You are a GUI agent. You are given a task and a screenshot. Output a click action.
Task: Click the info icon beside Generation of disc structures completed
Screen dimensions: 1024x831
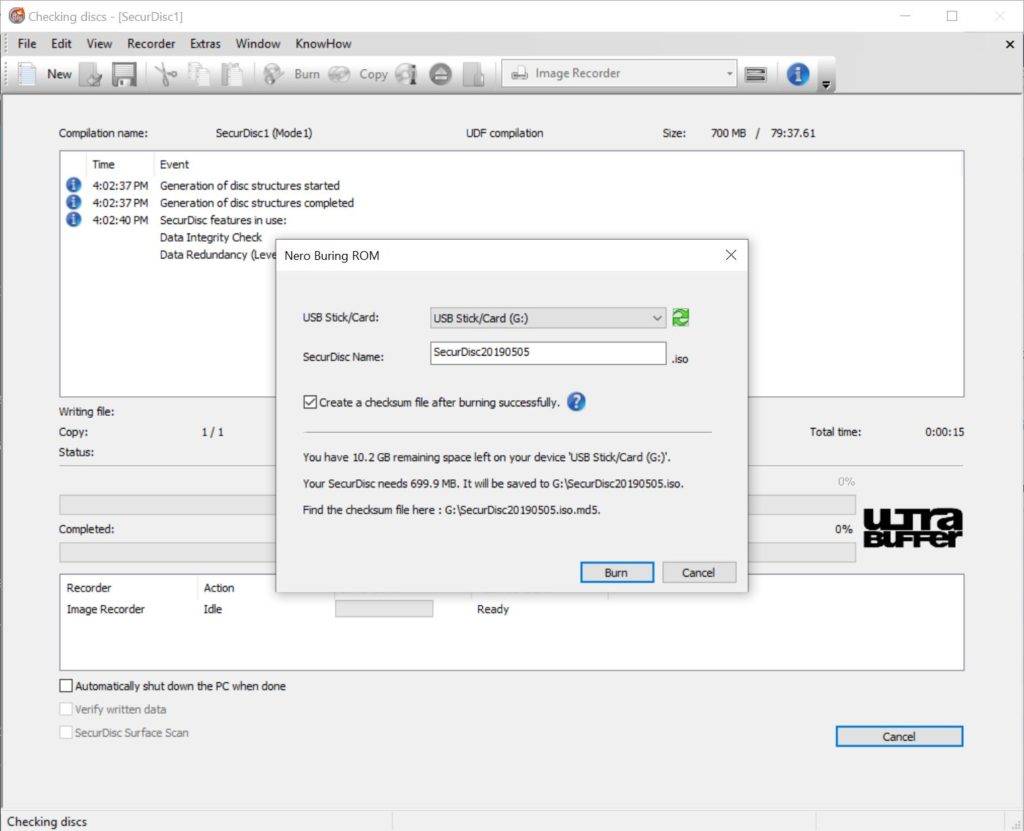coord(74,203)
